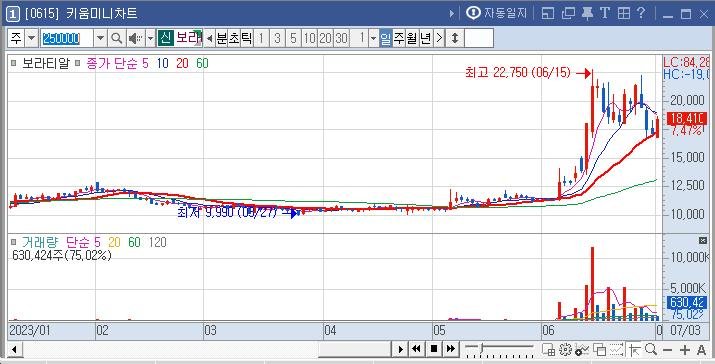Click the stock search magnifier icon
Screen dimensions: 715x364
(x=117, y=38)
